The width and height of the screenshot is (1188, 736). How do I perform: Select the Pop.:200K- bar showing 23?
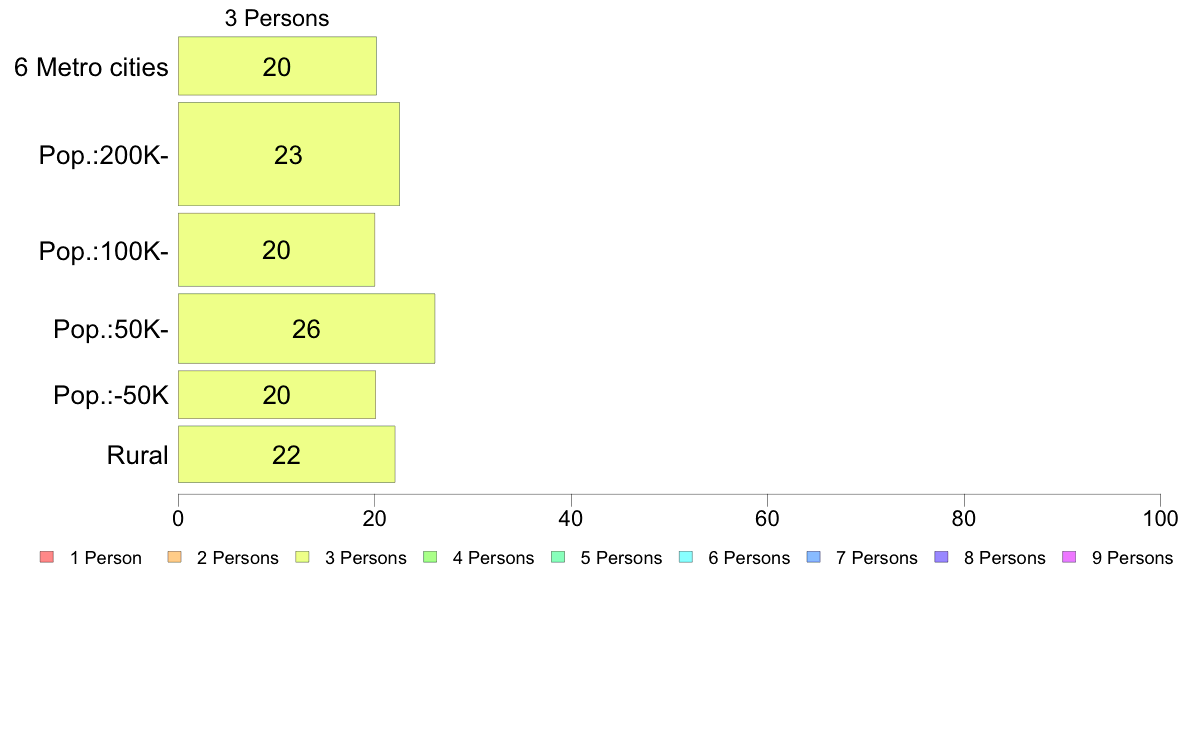click(x=289, y=154)
